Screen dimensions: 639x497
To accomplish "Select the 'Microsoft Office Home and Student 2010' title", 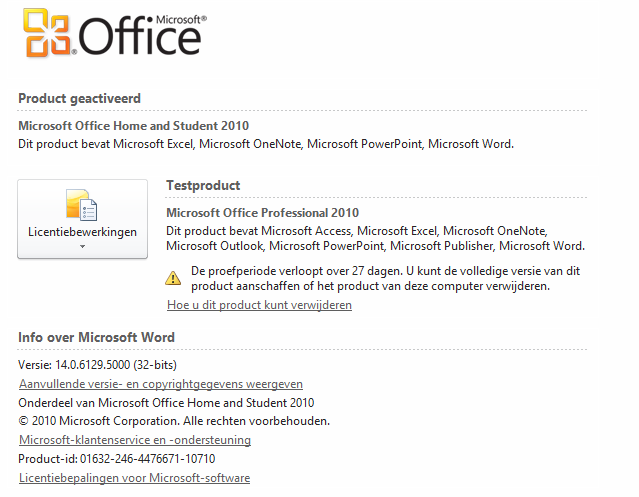I will pyautogui.click(x=134, y=126).
